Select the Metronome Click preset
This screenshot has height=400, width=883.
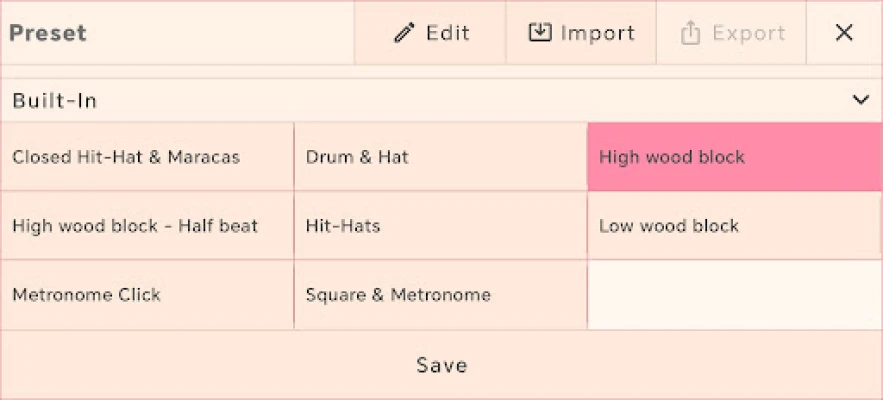point(147,295)
